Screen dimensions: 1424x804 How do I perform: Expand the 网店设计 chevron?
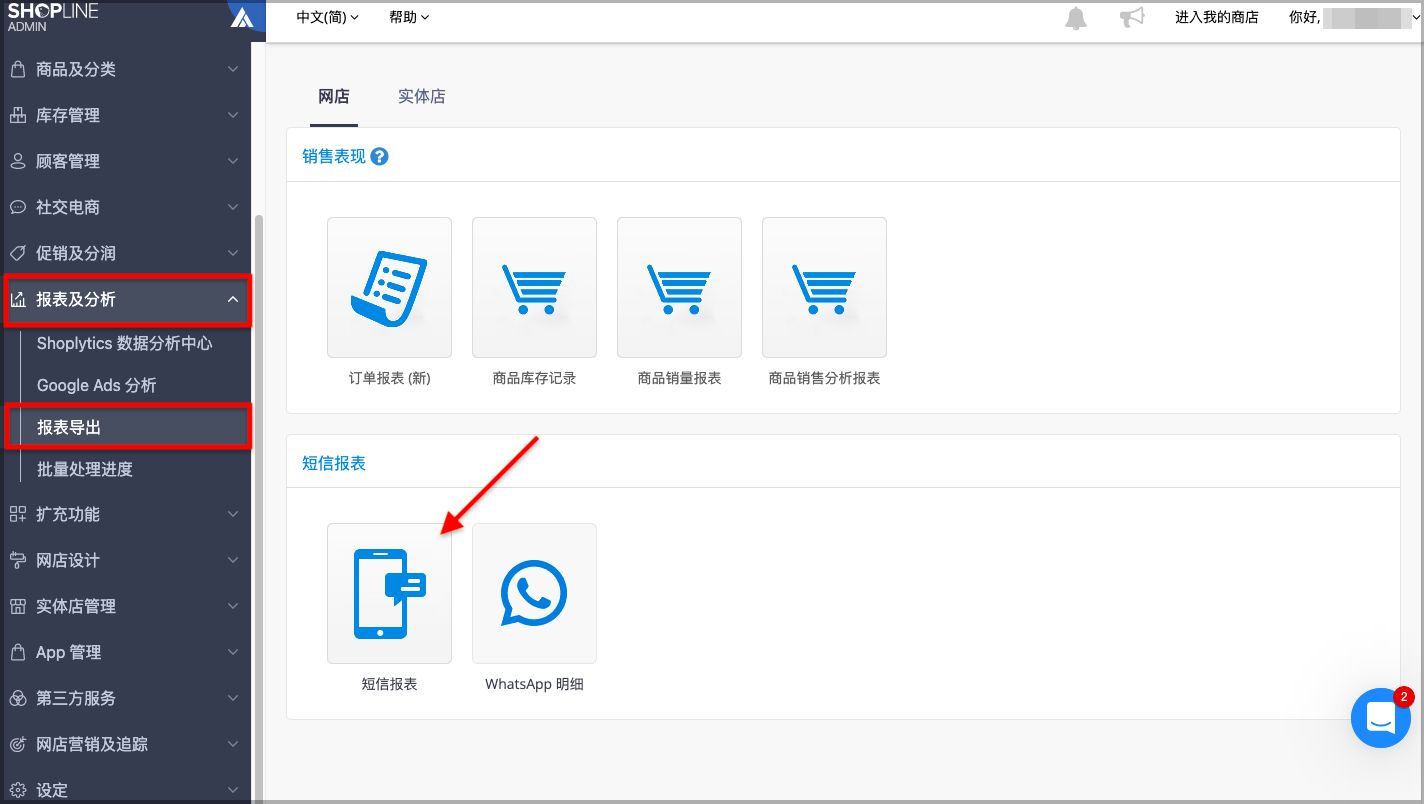233,560
